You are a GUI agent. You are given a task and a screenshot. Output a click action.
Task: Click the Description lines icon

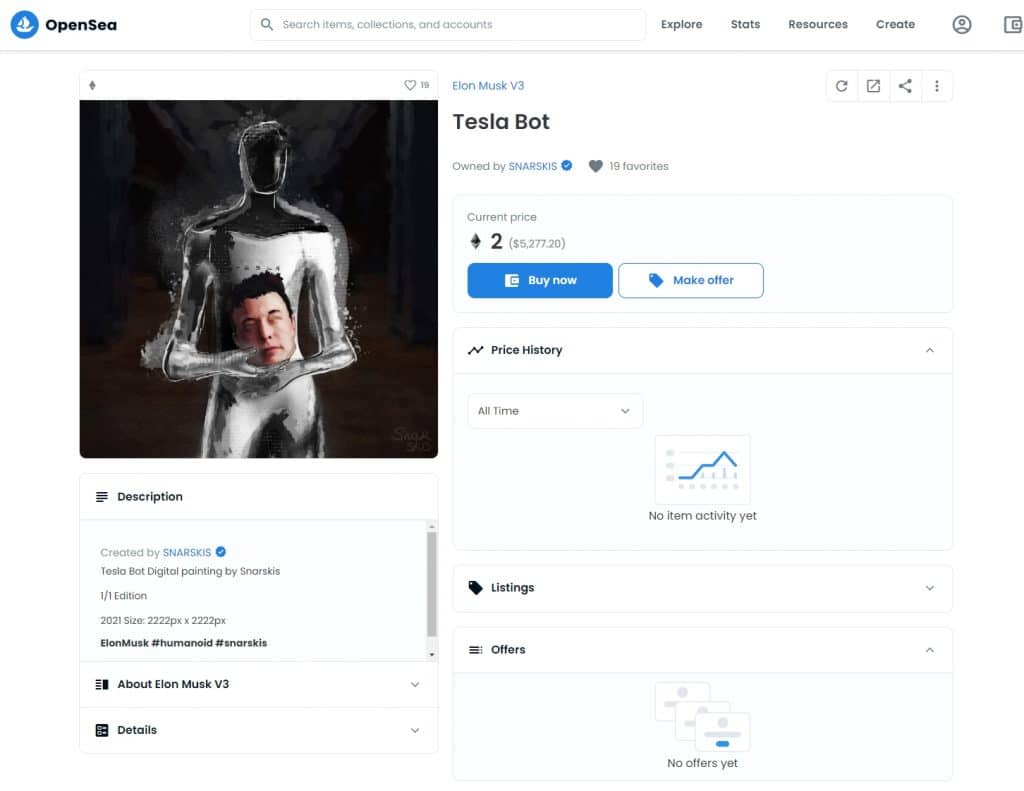[102, 497]
